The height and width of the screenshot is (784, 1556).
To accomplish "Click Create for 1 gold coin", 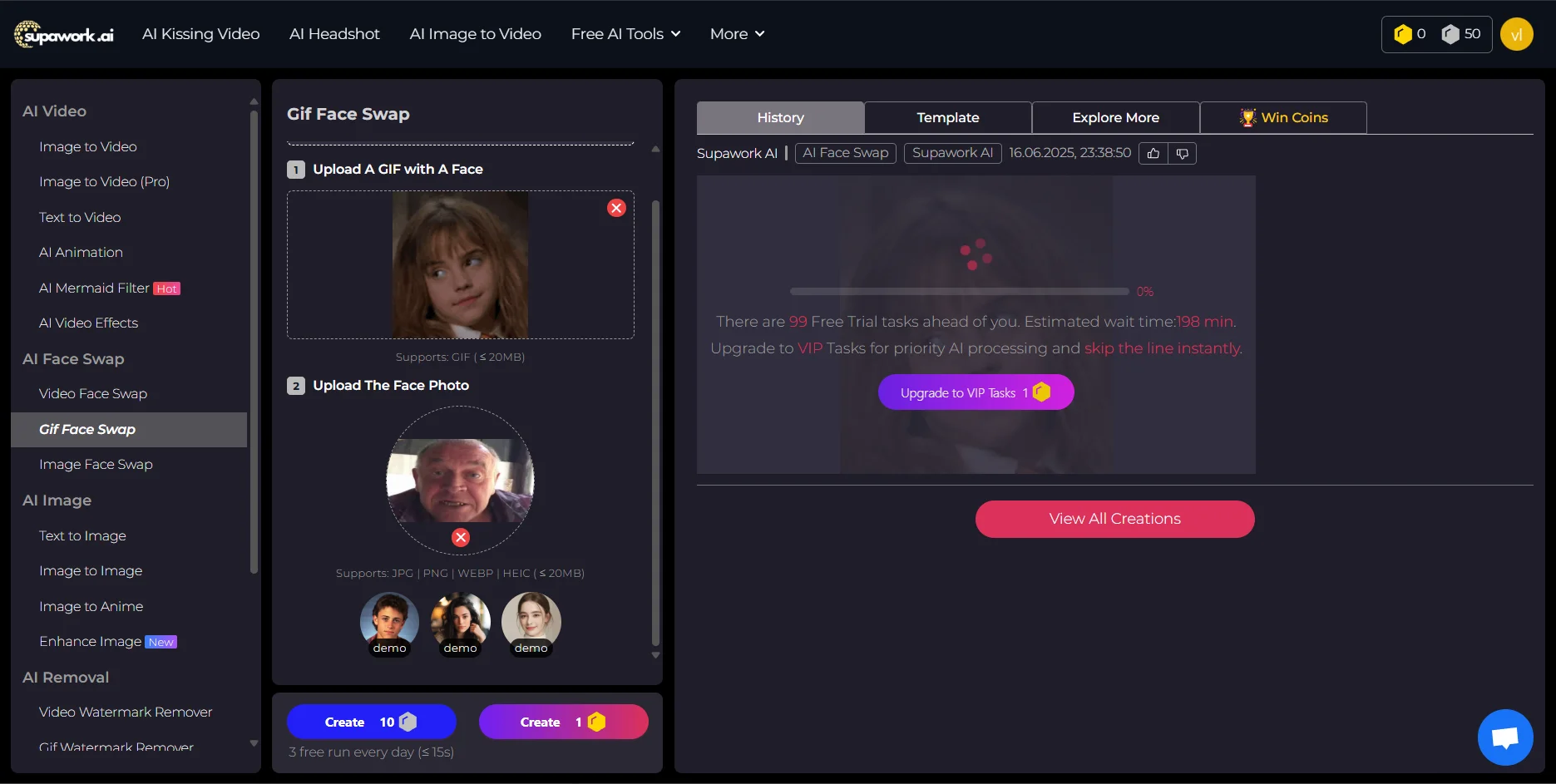I will pyautogui.click(x=564, y=722).
